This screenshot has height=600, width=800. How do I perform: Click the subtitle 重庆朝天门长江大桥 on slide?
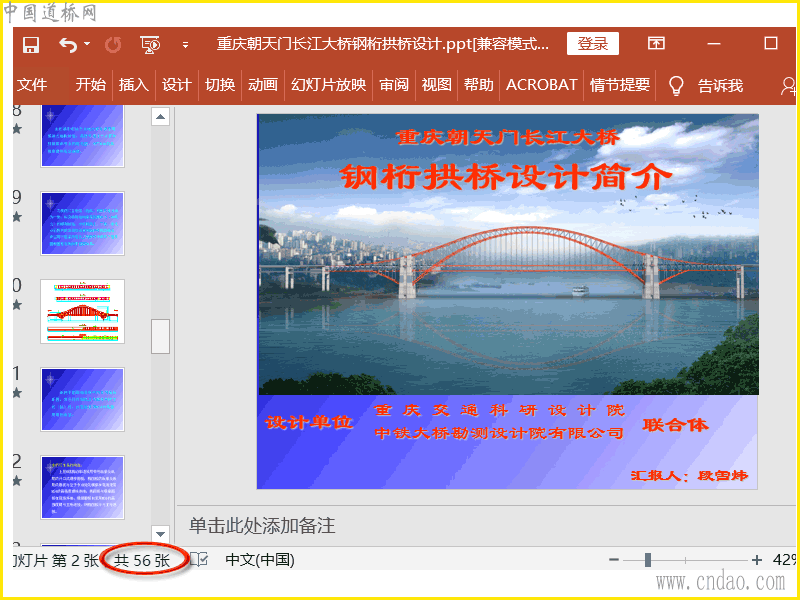(x=508, y=137)
